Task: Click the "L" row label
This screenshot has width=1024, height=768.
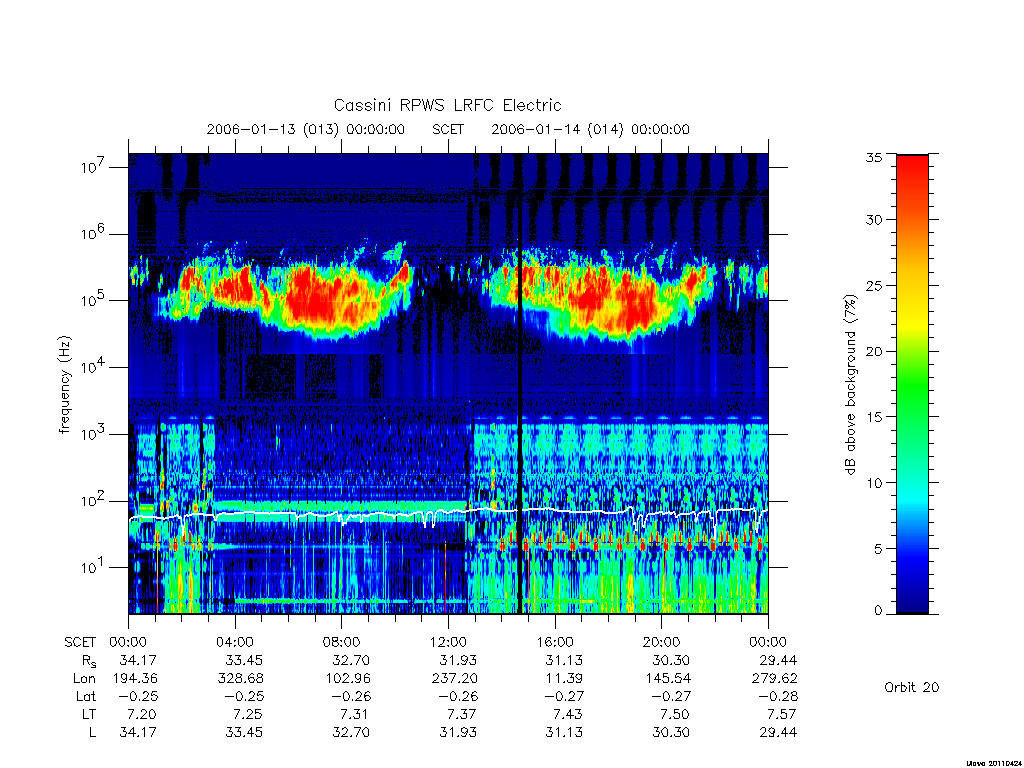Action: coord(93,733)
